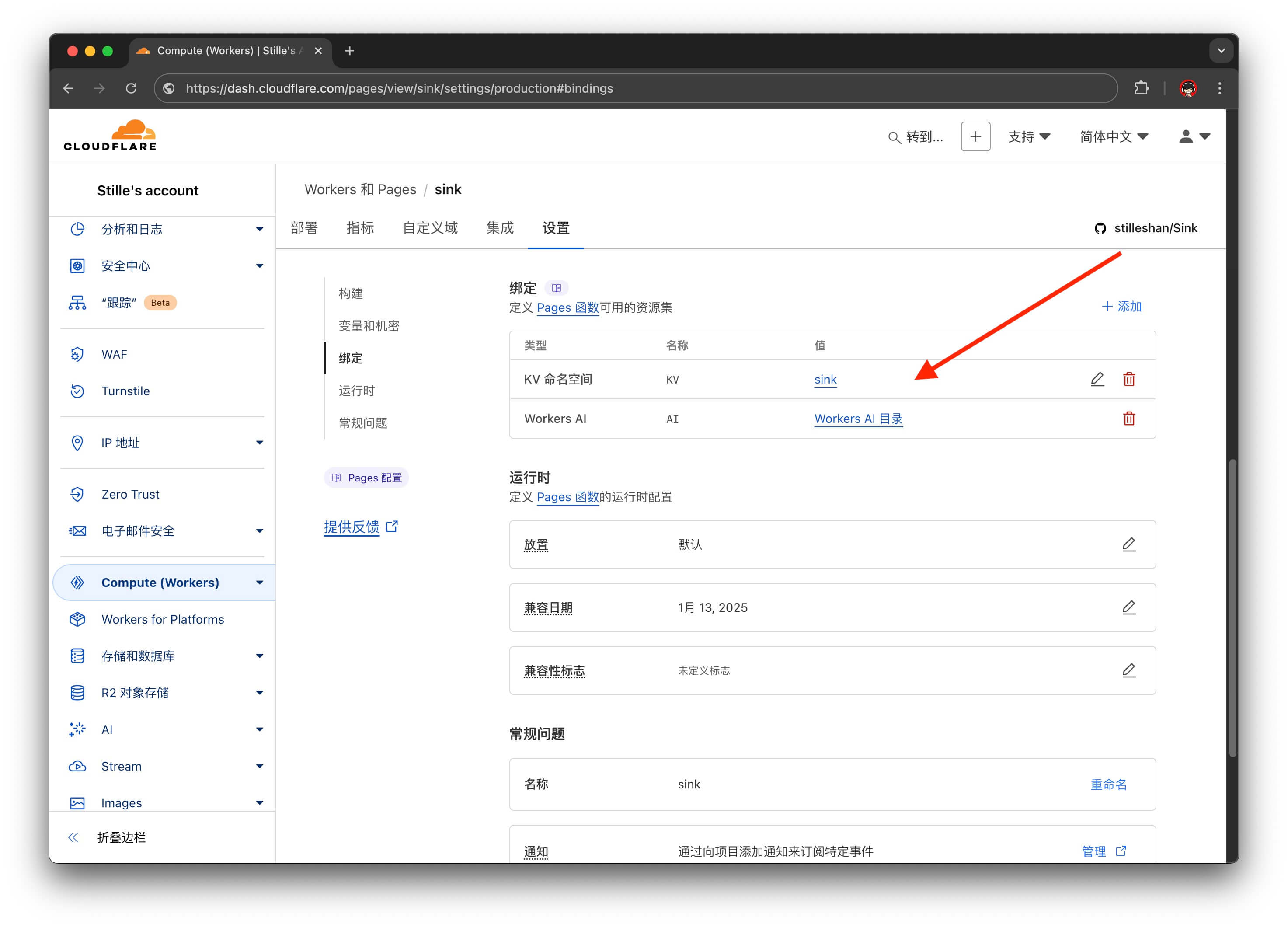This screenshot has height=928, width=1288.
Task: Expand the Images sidebar section
Action: click(x=260, y=802)
